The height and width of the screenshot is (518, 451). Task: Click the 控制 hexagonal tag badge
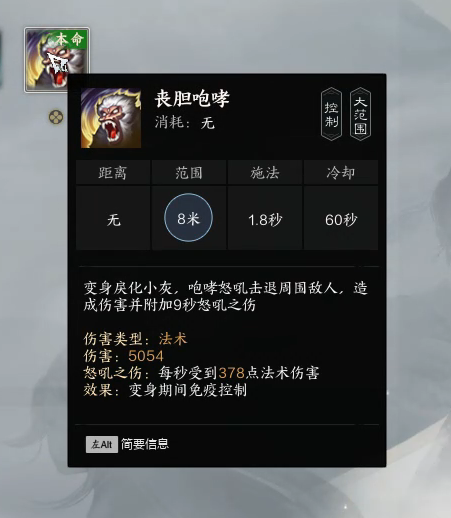coord(331,114)
